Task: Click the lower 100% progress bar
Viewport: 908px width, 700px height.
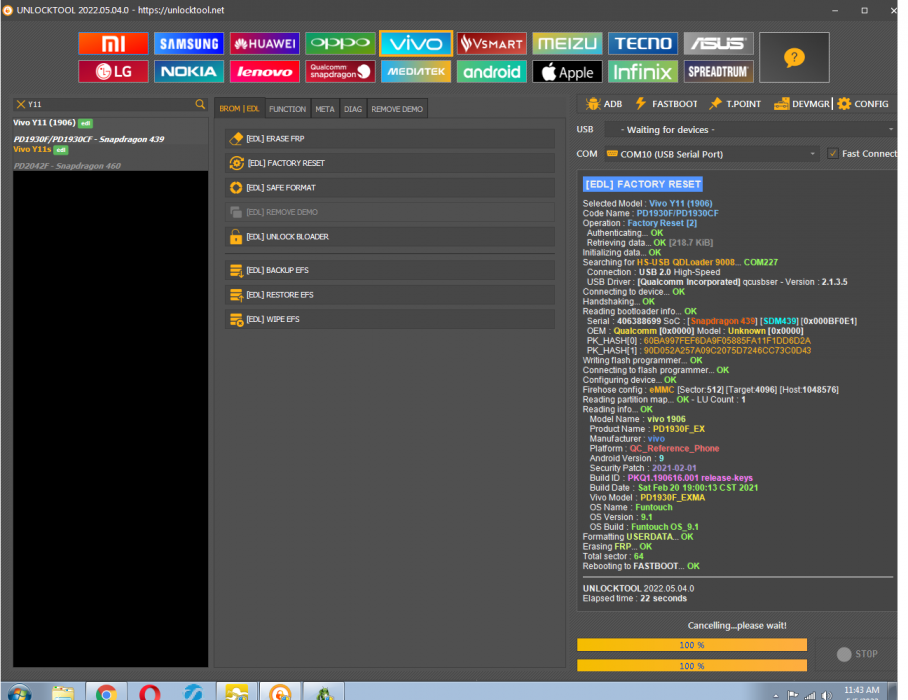Action: click(x=692, y=666)
